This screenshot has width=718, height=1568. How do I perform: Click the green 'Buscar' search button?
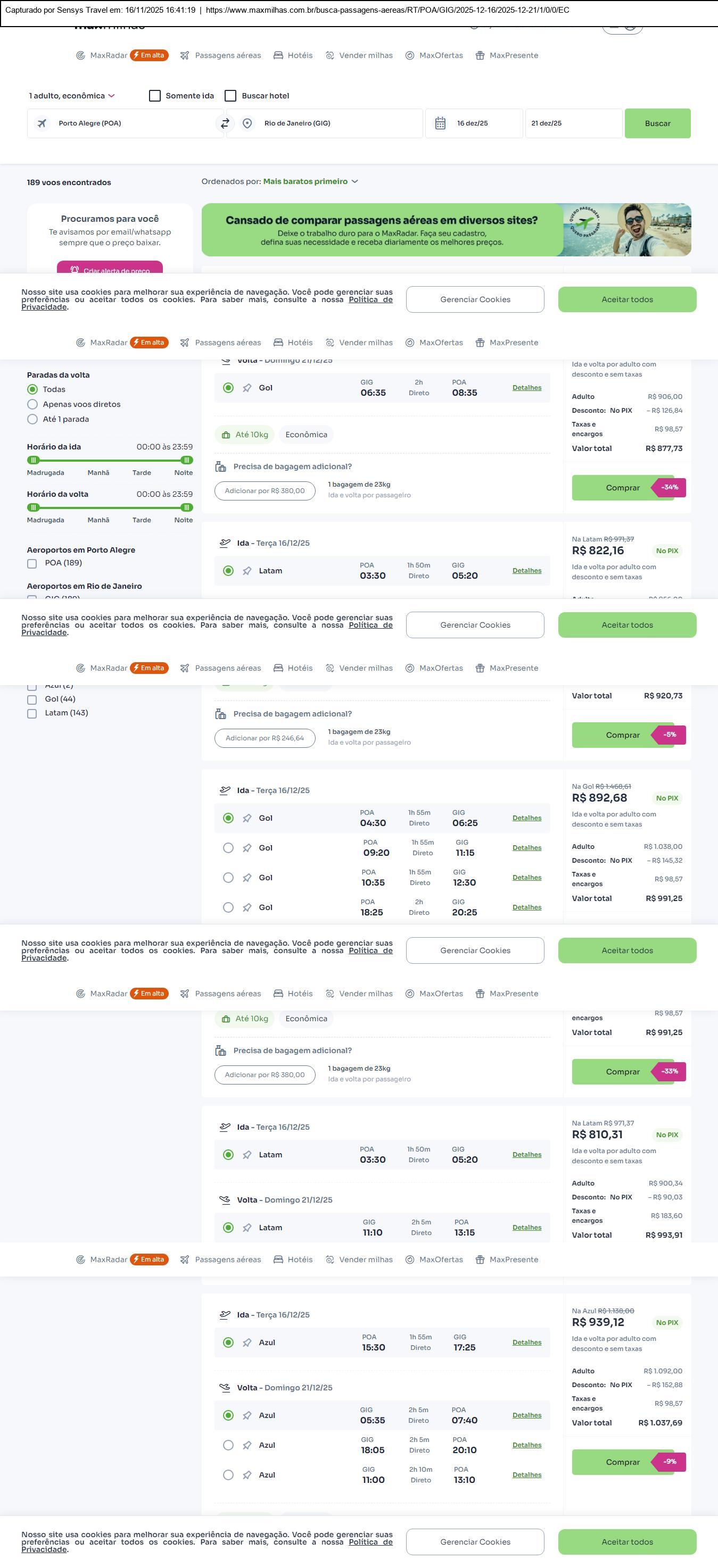[657, 123]
